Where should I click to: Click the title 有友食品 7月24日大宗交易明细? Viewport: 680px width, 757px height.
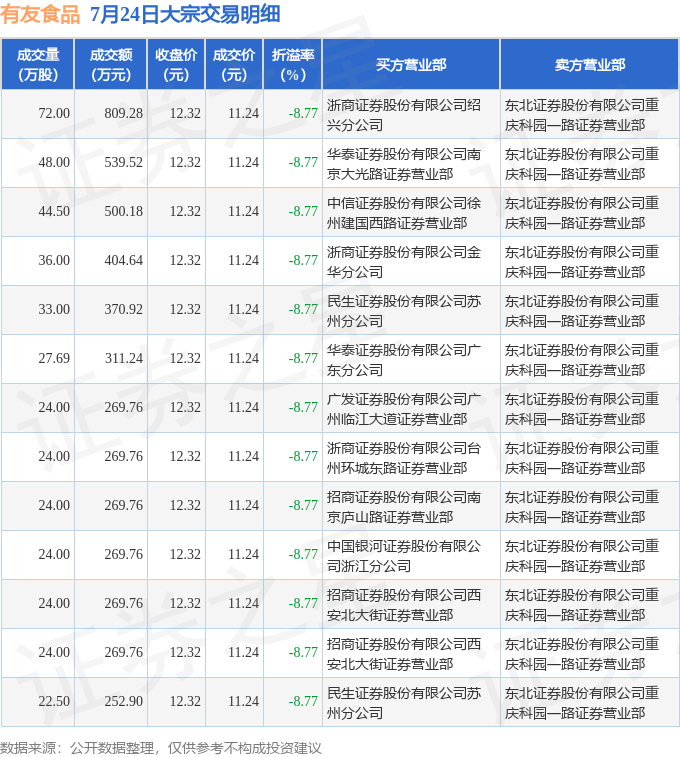pyautogui.click(x=140, y=14)
